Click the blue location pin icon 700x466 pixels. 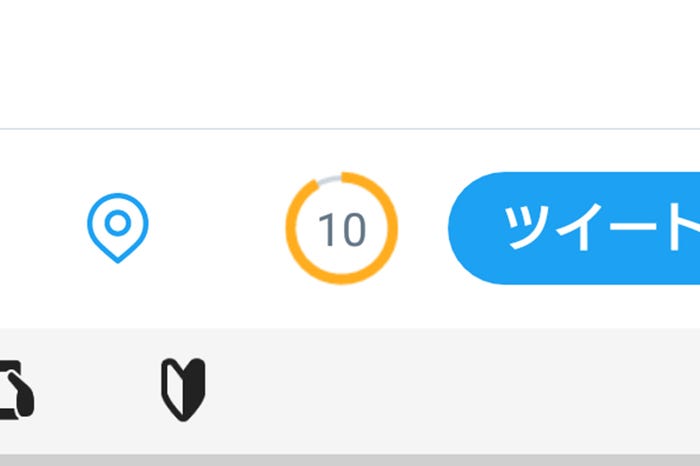[118, 227]
